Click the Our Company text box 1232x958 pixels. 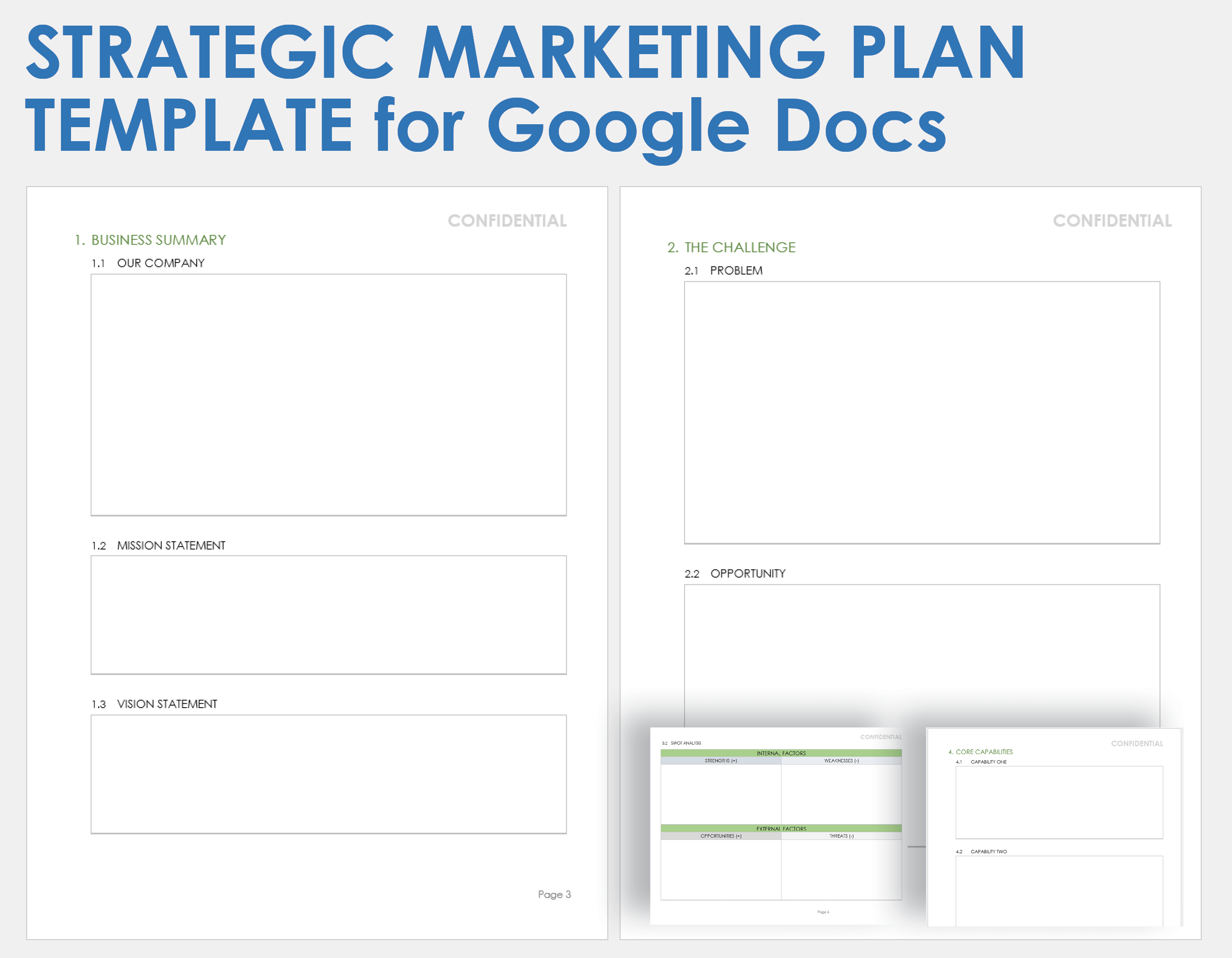(329, 394)
